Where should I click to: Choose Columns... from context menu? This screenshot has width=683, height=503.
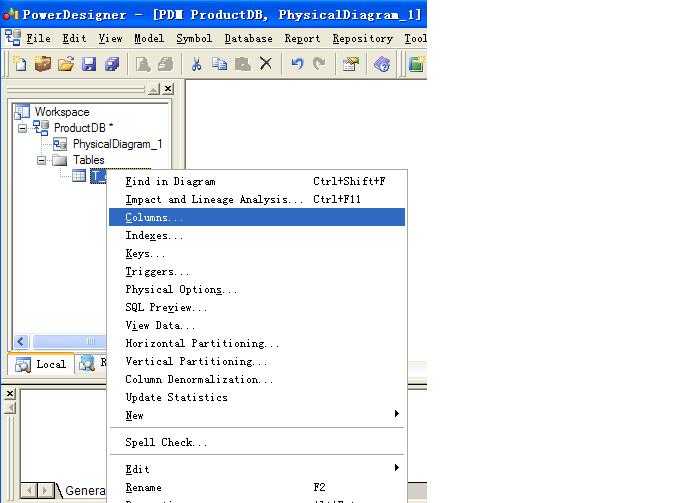257,217
